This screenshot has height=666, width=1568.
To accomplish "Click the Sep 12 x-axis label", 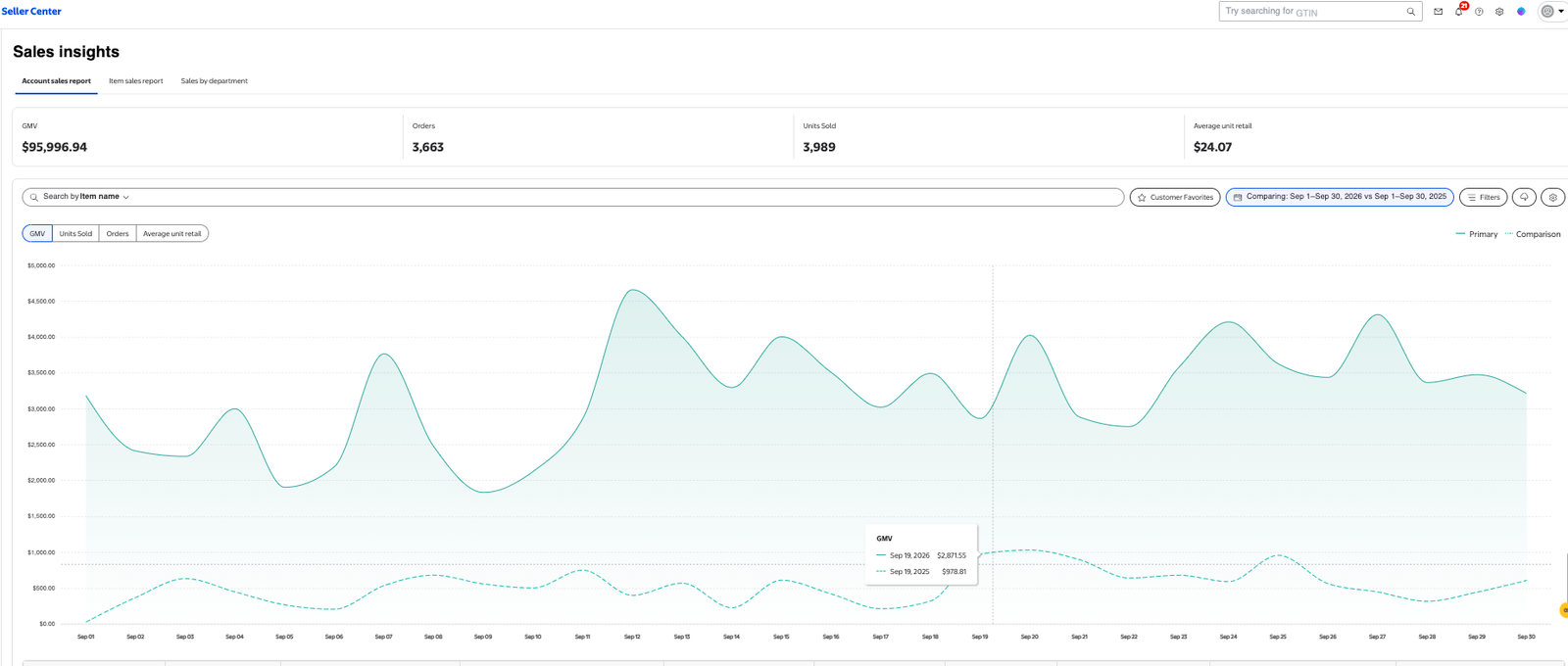I will pos(632,637).
